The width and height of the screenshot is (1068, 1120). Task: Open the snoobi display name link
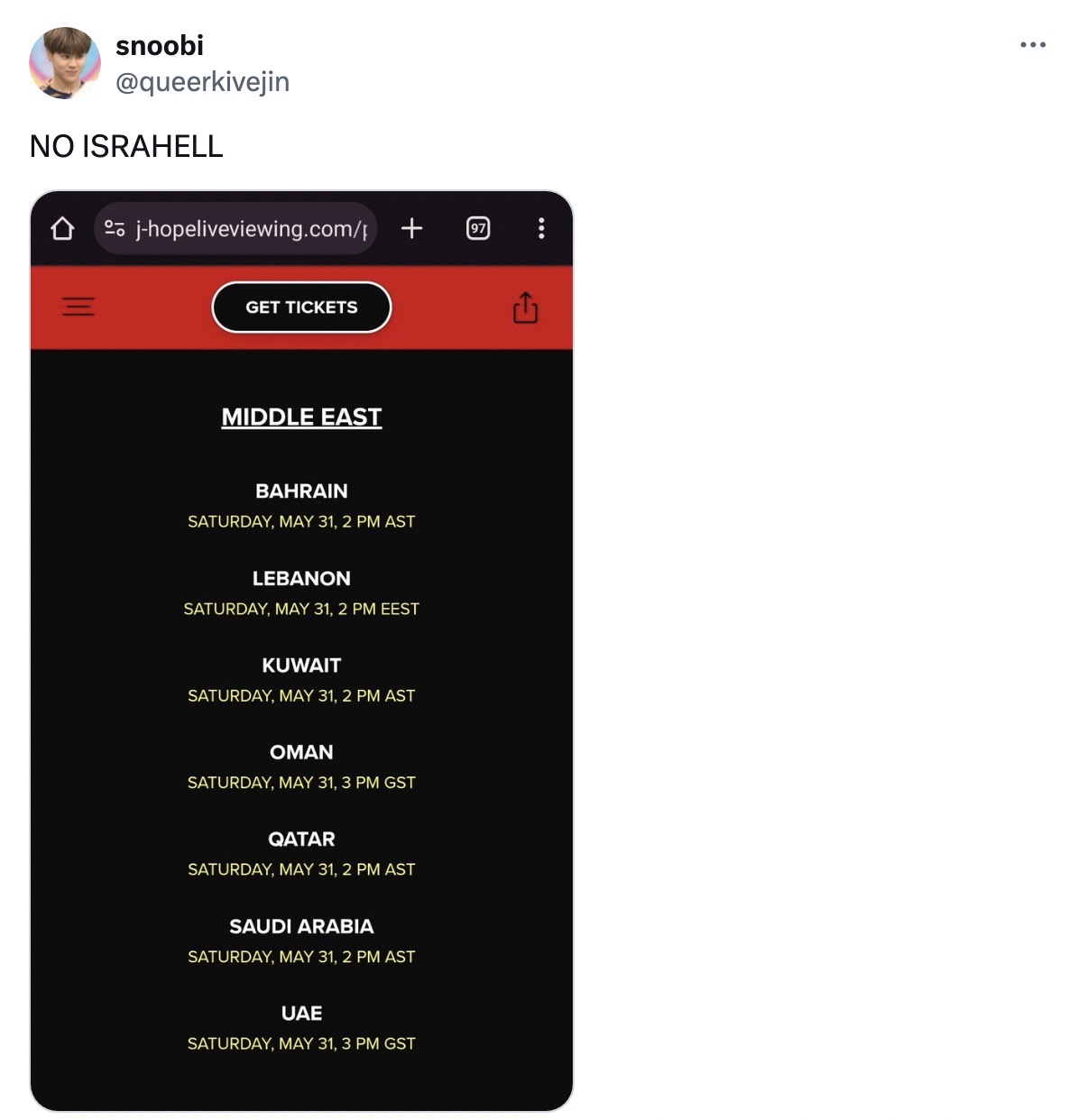(160, 46)
